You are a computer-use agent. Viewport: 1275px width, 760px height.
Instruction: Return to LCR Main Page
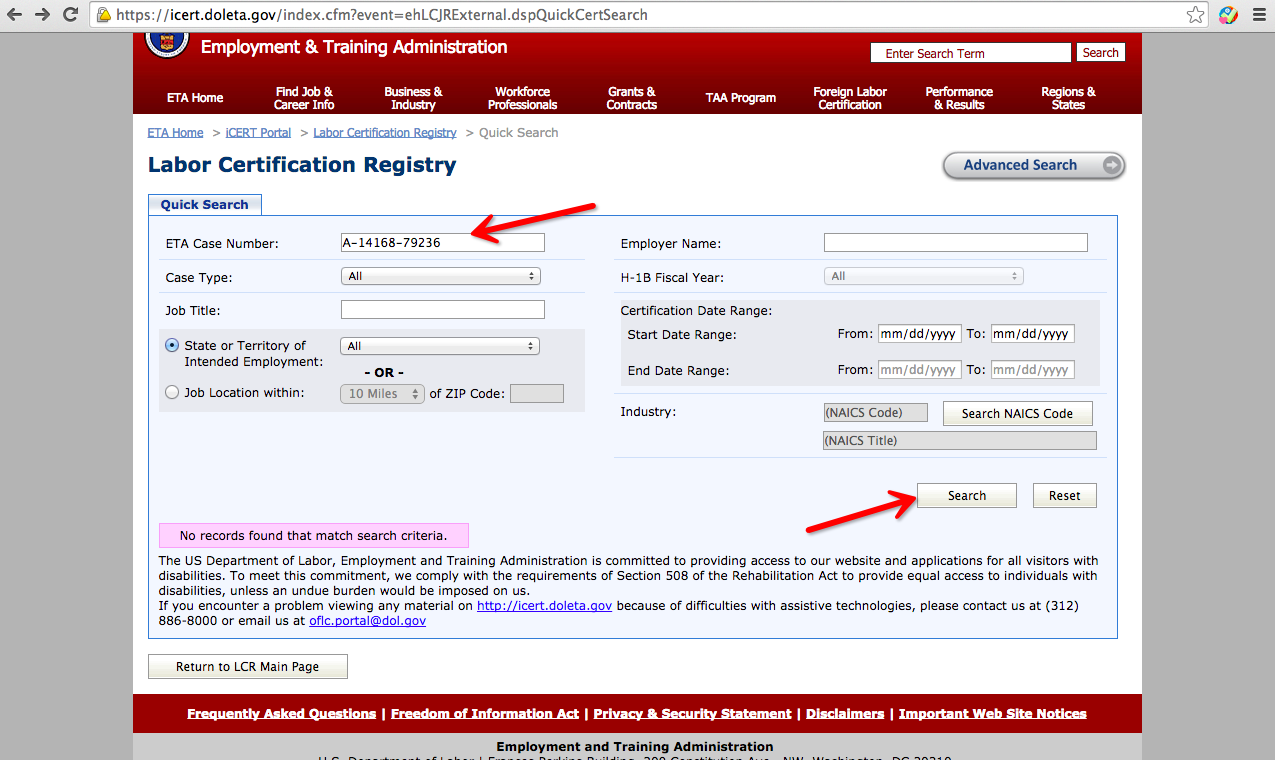[x=248, y=667]
